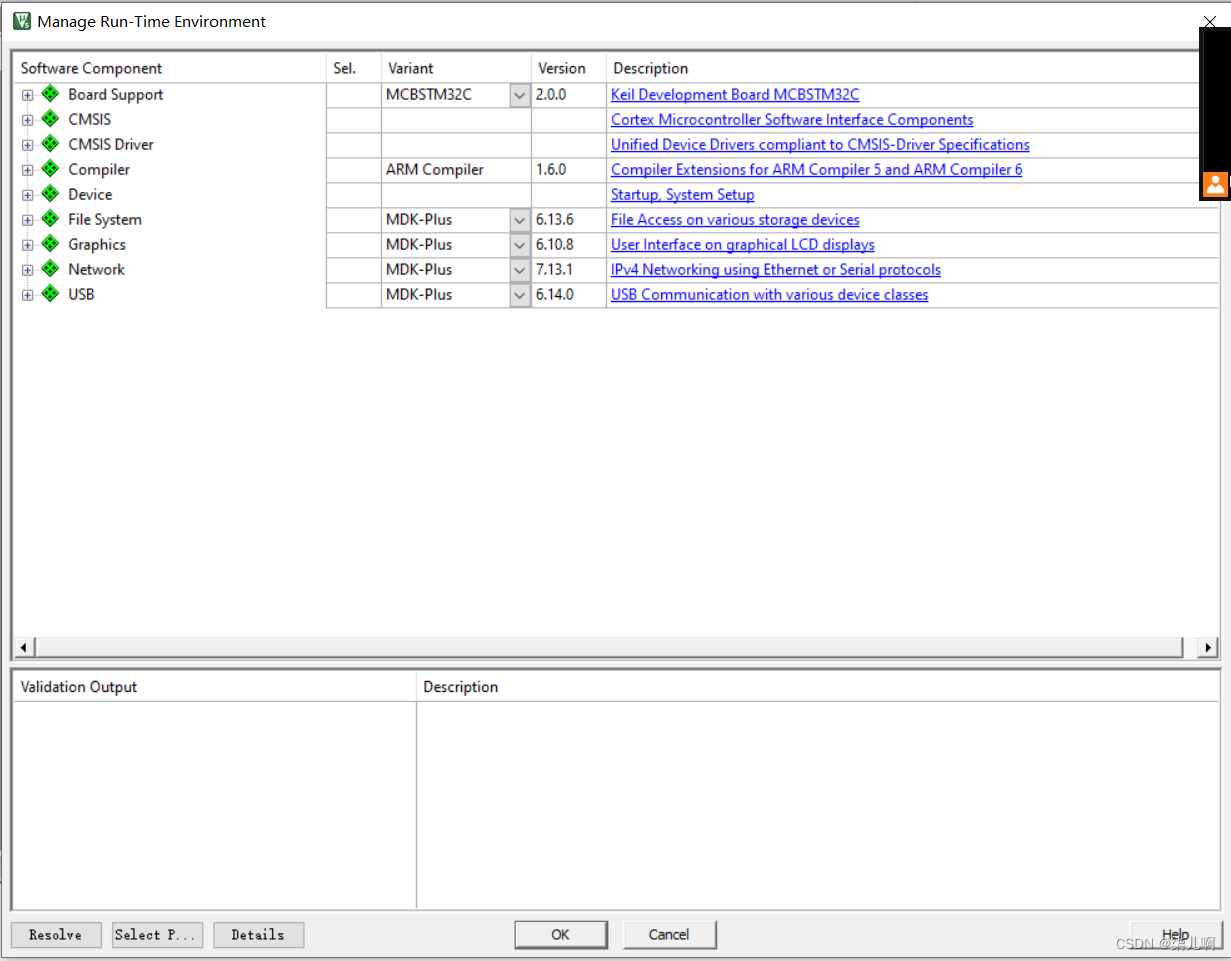Click the Device green diamond icon
Viewport: 1231px width, 961px height.
(50, 194)
